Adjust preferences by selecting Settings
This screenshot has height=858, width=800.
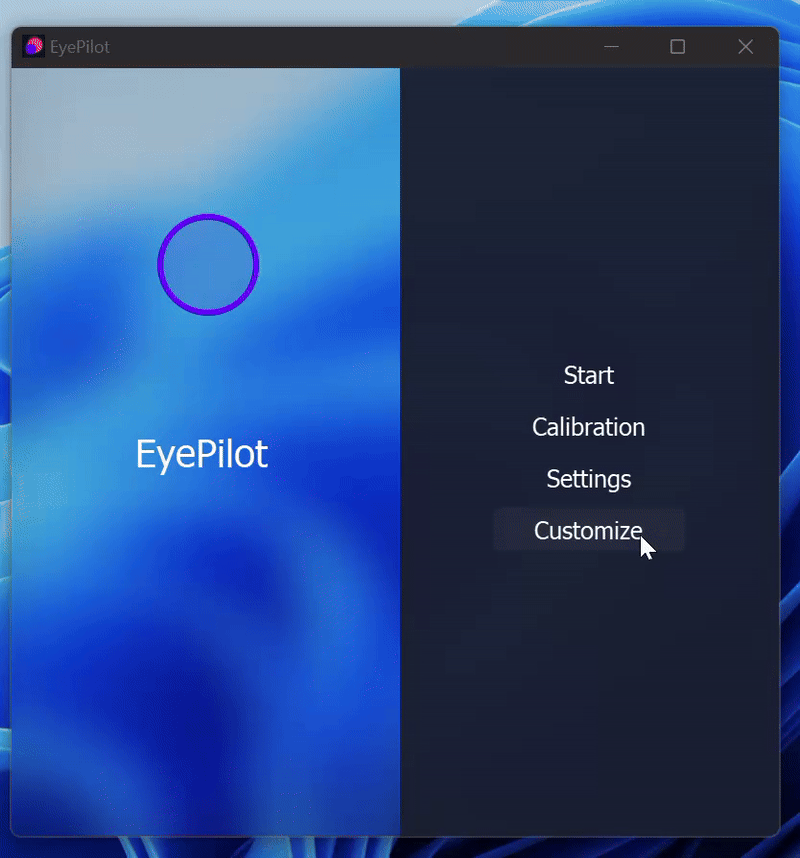588,479
